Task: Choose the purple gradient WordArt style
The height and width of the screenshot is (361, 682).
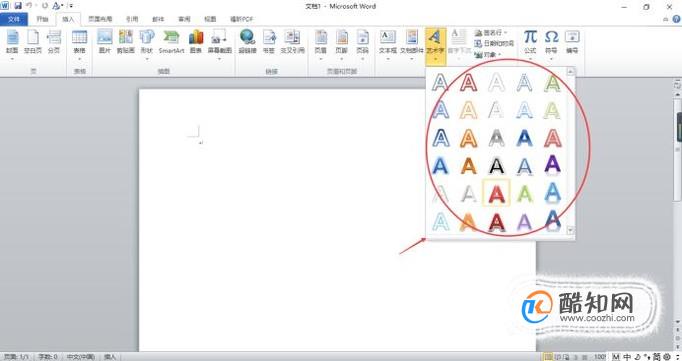Action: [552, 165]
